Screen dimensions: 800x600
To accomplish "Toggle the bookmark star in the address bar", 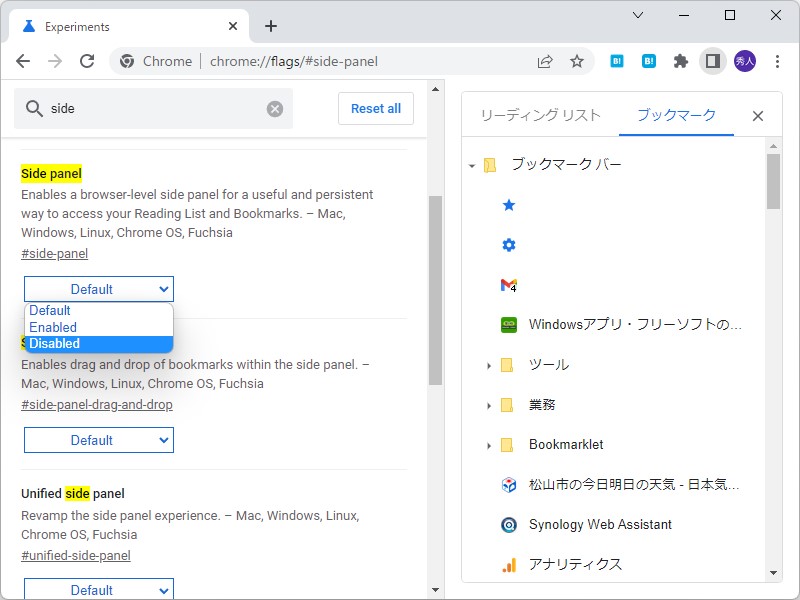I will [577, 61].
